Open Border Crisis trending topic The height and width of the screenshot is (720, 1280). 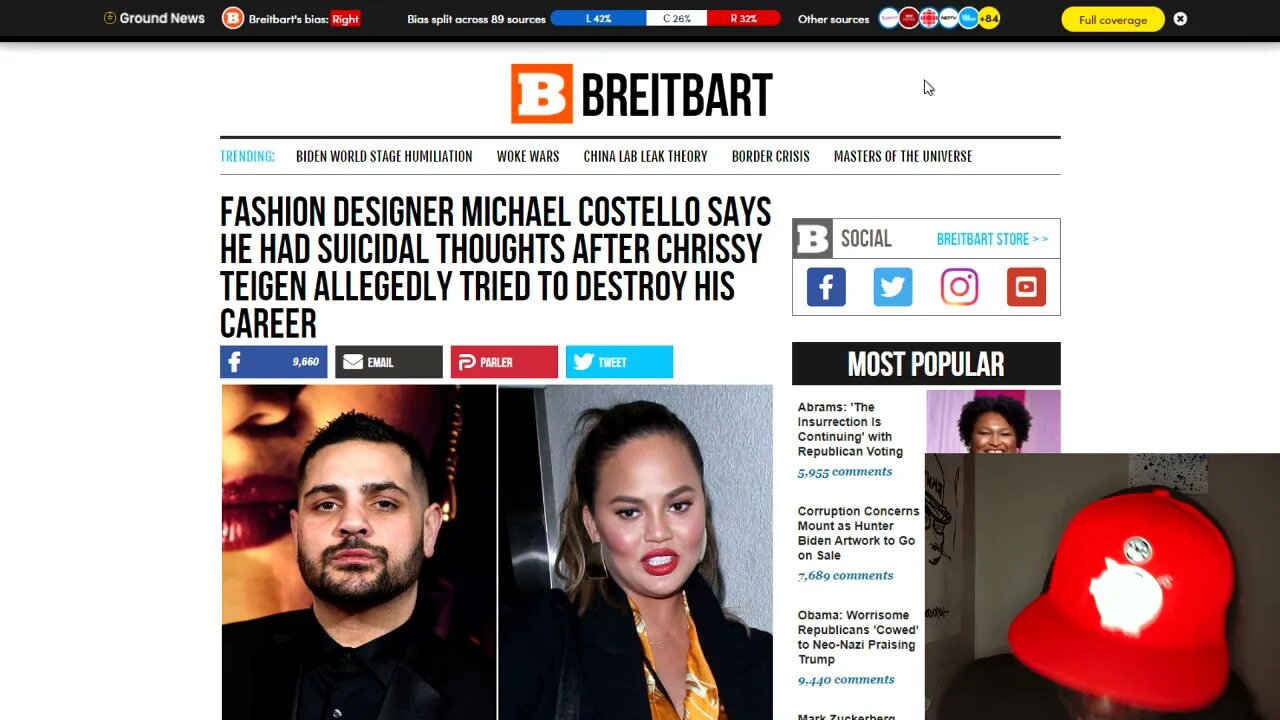click(770, 156)
